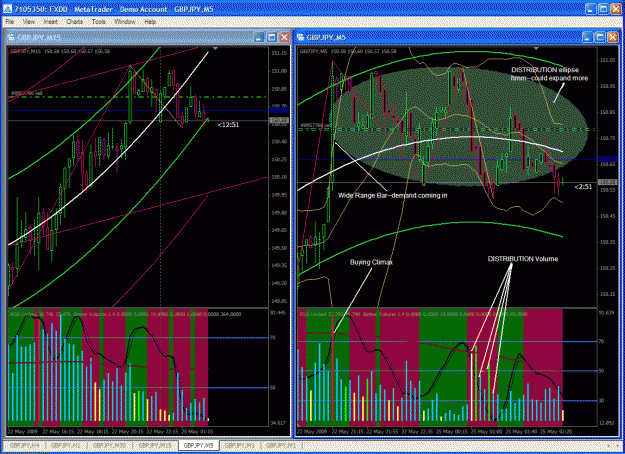This screenshot has width=625, height=454.
Task: Click the chart shift triangle on M5 chart
Action: (x=536, y=49)
